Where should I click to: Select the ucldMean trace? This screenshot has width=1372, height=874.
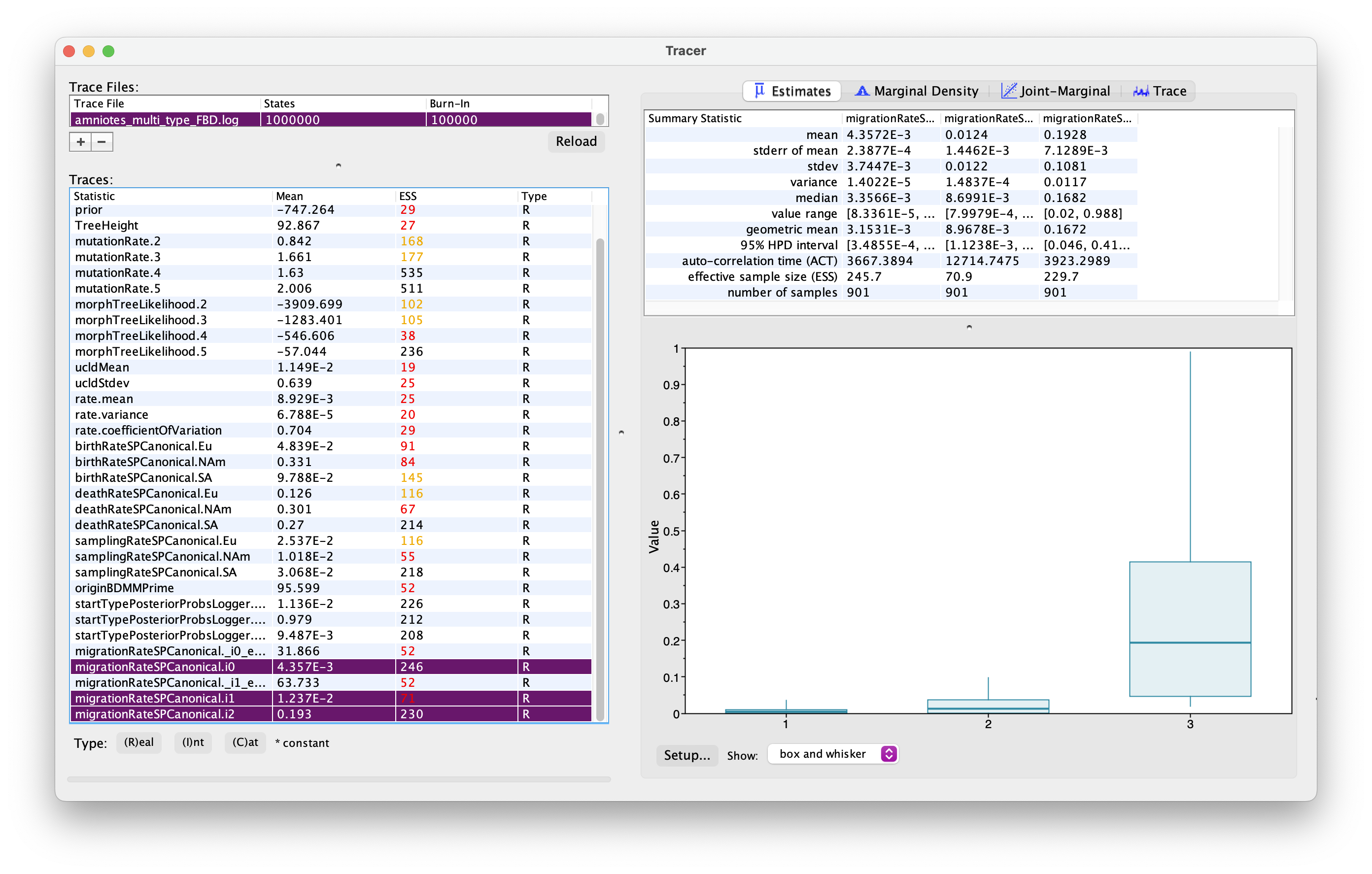331,368
